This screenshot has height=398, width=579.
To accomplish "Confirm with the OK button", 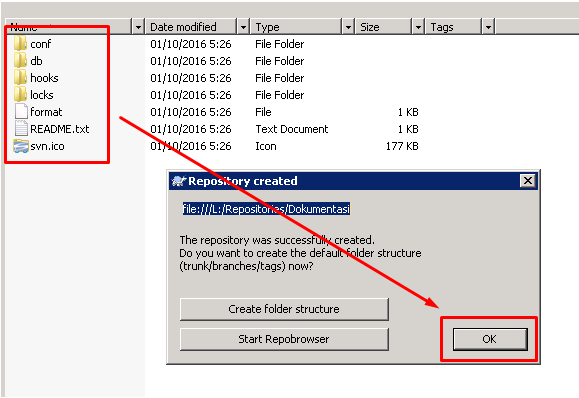I will point(490,339).
